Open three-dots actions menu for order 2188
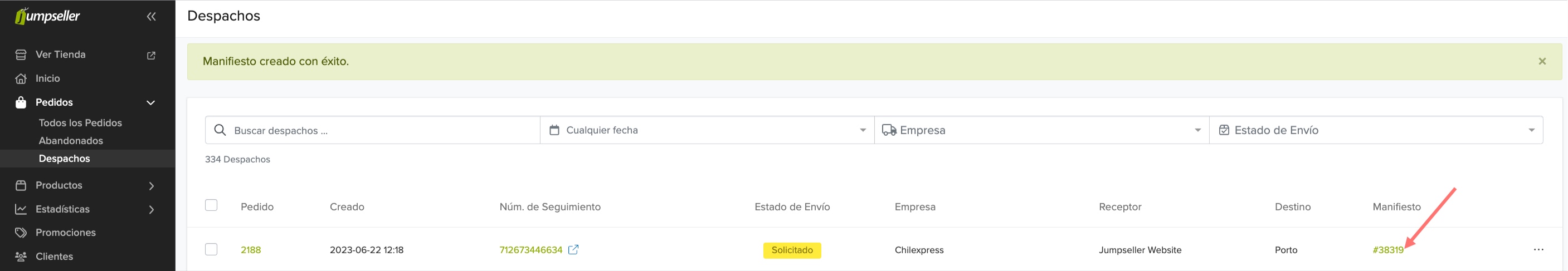 (x=1538, y=250)
